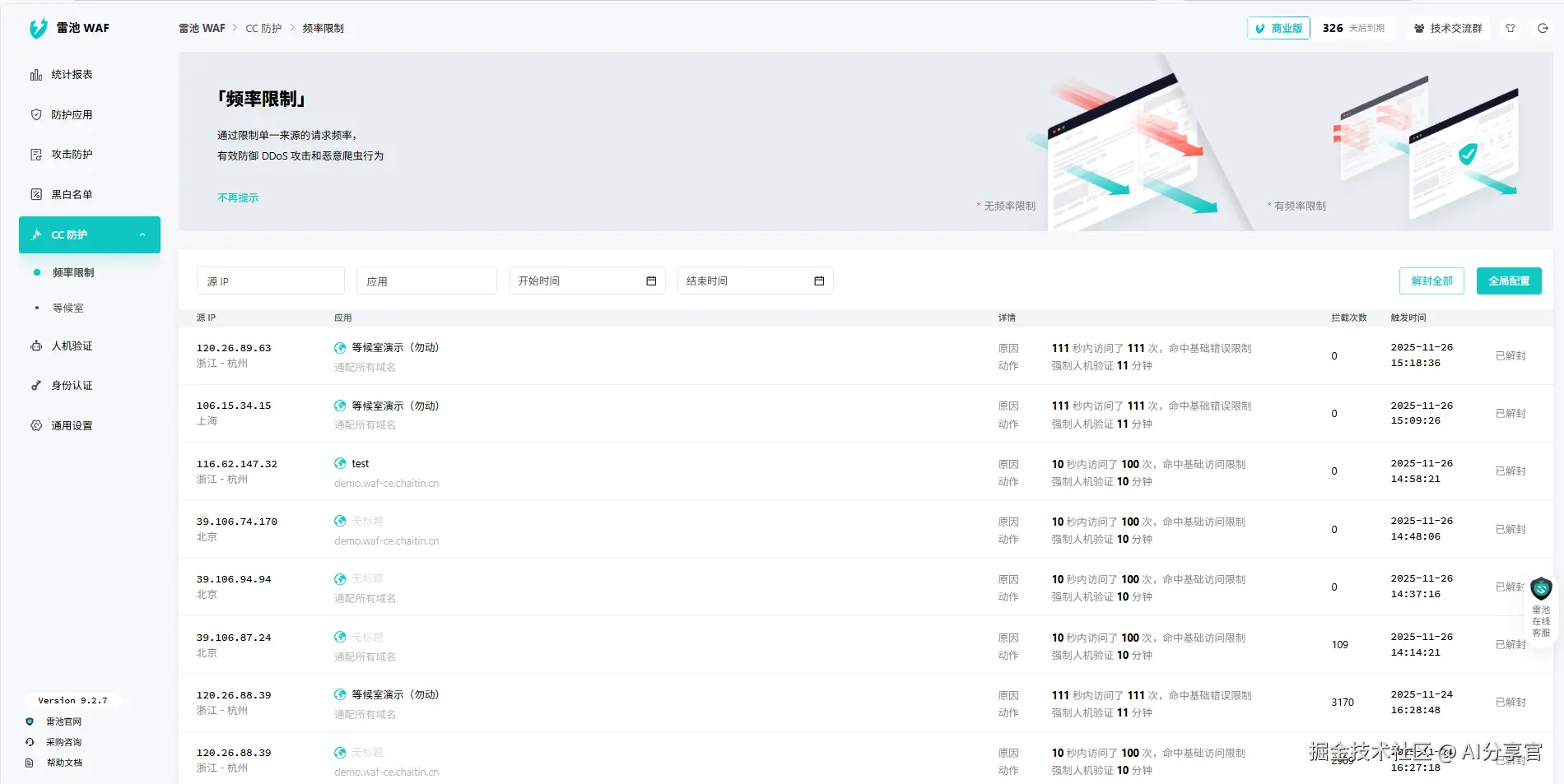
Task: Click the app icon in the 106.15.34.15 row
Action: coord(340,406)
